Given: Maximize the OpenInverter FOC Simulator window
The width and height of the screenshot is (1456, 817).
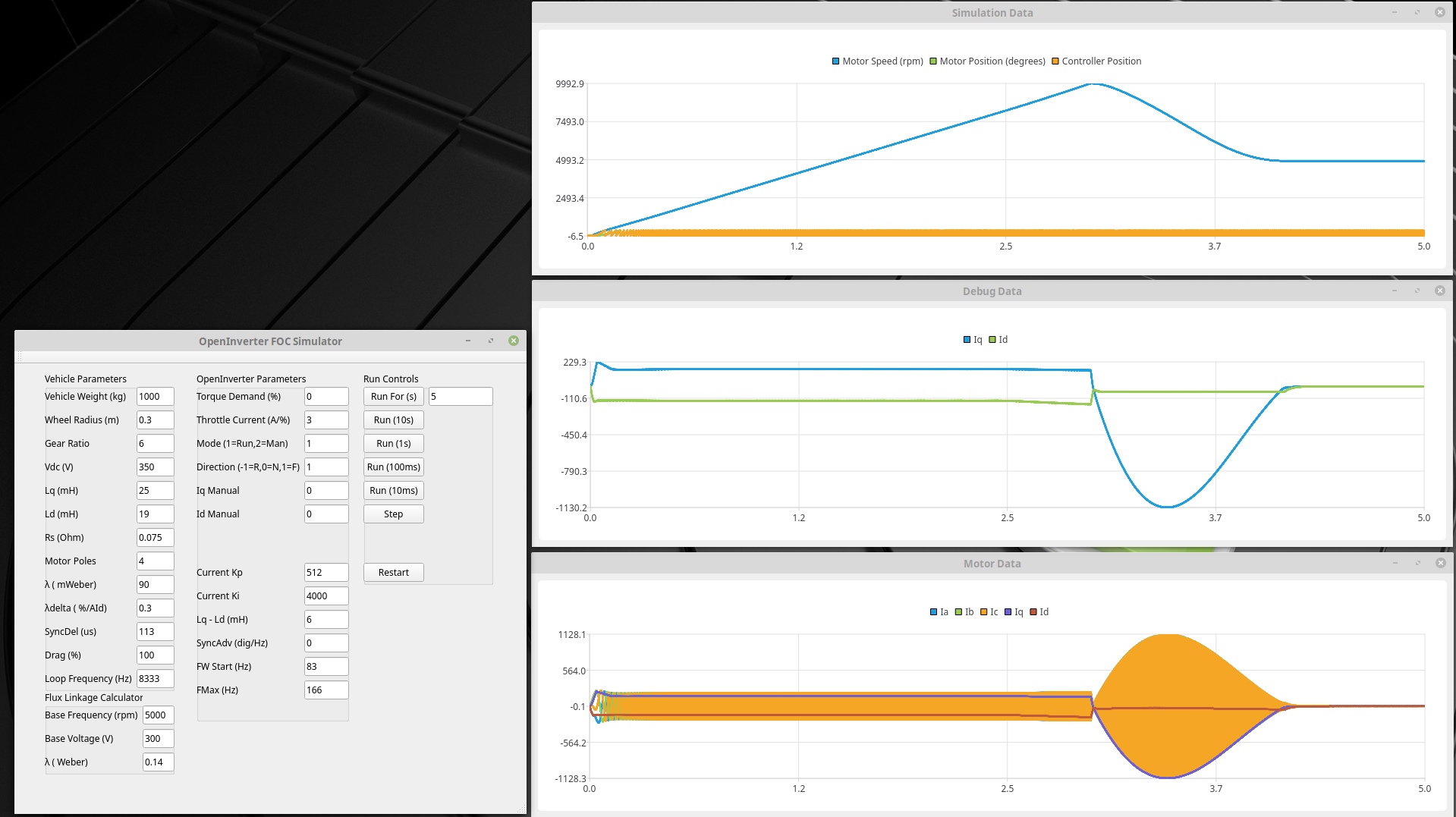Looking at the screenshot, I should pos(491,341).
